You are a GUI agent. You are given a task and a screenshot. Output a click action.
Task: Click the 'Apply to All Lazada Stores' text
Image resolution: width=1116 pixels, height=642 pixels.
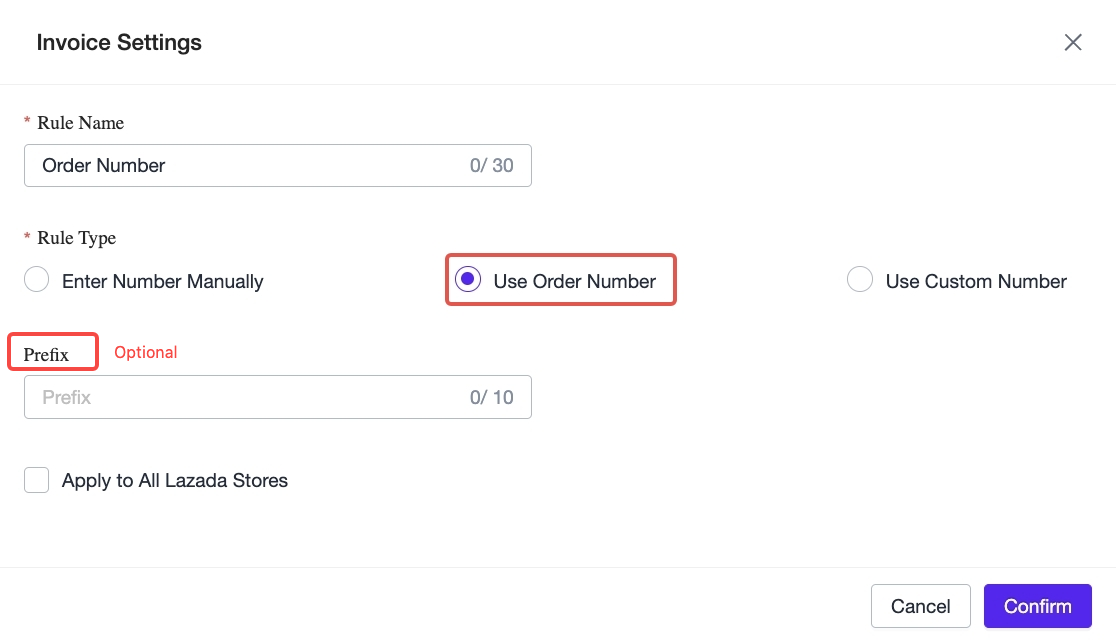point(175,481)
